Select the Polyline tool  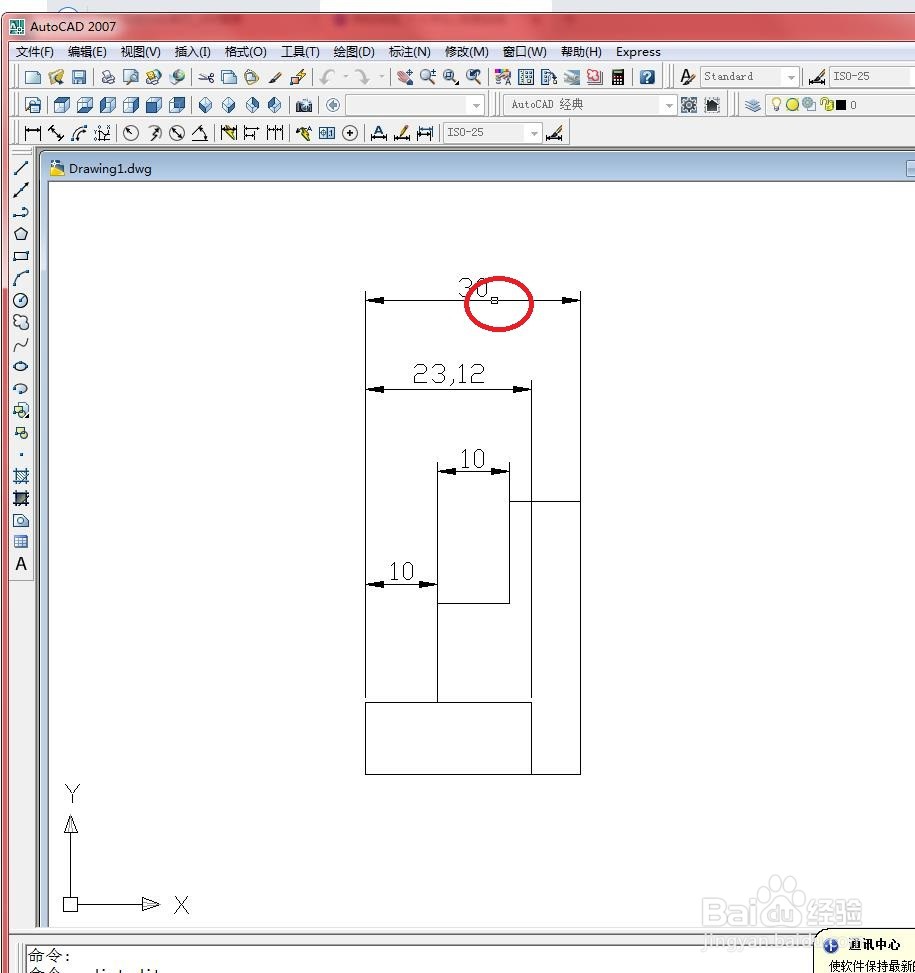point(20,212)
